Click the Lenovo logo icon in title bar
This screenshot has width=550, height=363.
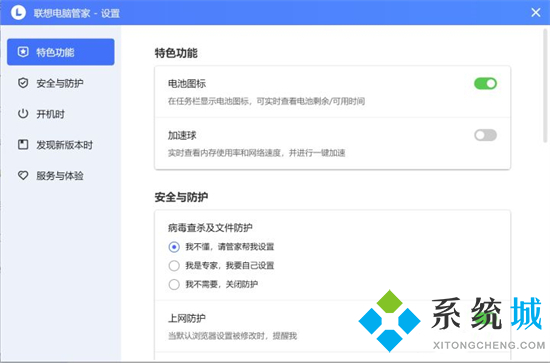point(18,13)
